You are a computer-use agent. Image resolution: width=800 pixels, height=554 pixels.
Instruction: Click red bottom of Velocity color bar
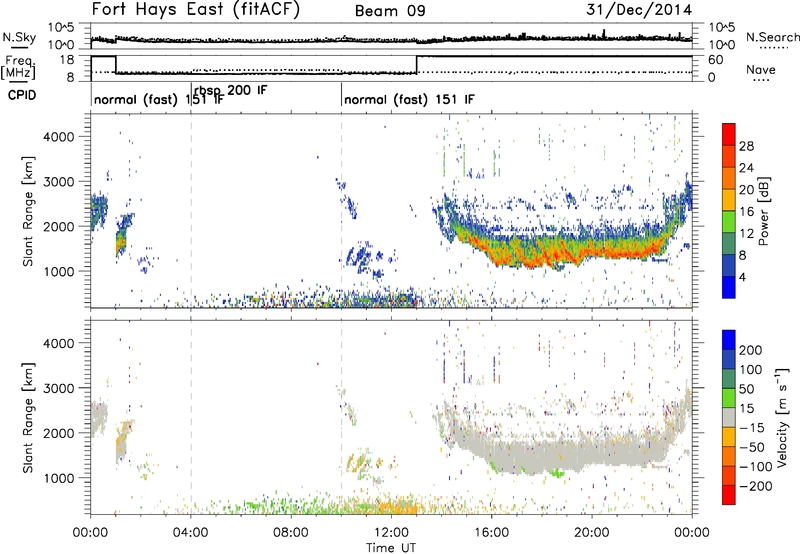[x=729, y=495]
